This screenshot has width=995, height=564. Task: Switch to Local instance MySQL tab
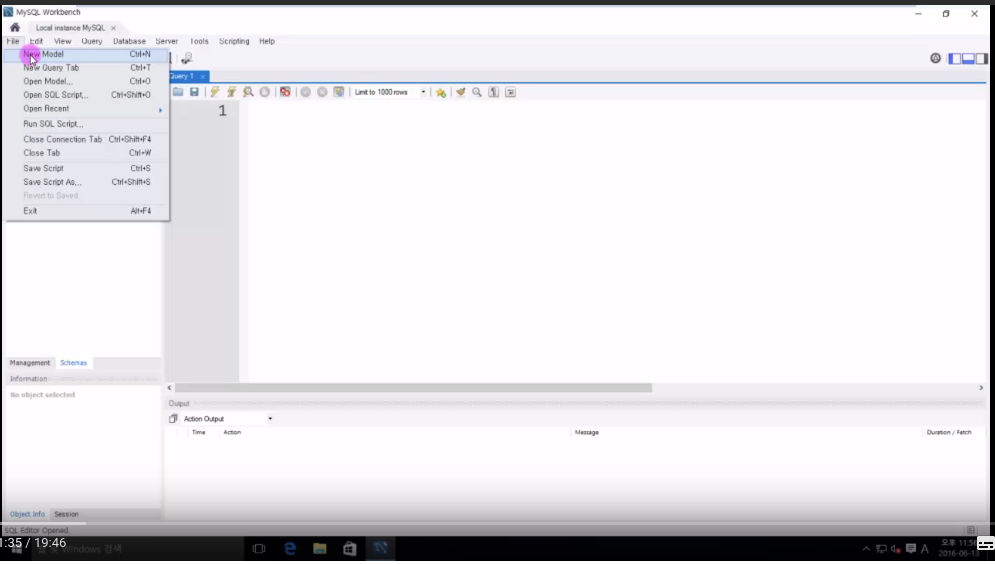click(70, 28)
